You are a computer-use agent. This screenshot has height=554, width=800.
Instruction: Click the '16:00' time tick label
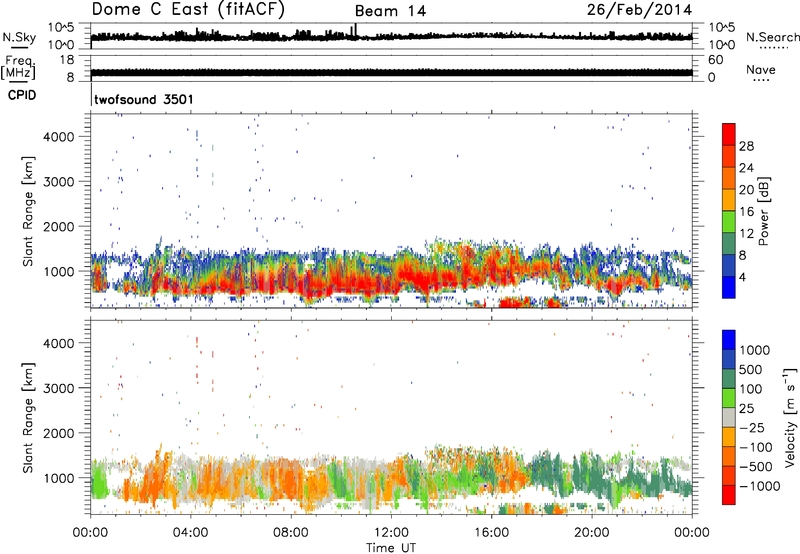coord(491,533)
